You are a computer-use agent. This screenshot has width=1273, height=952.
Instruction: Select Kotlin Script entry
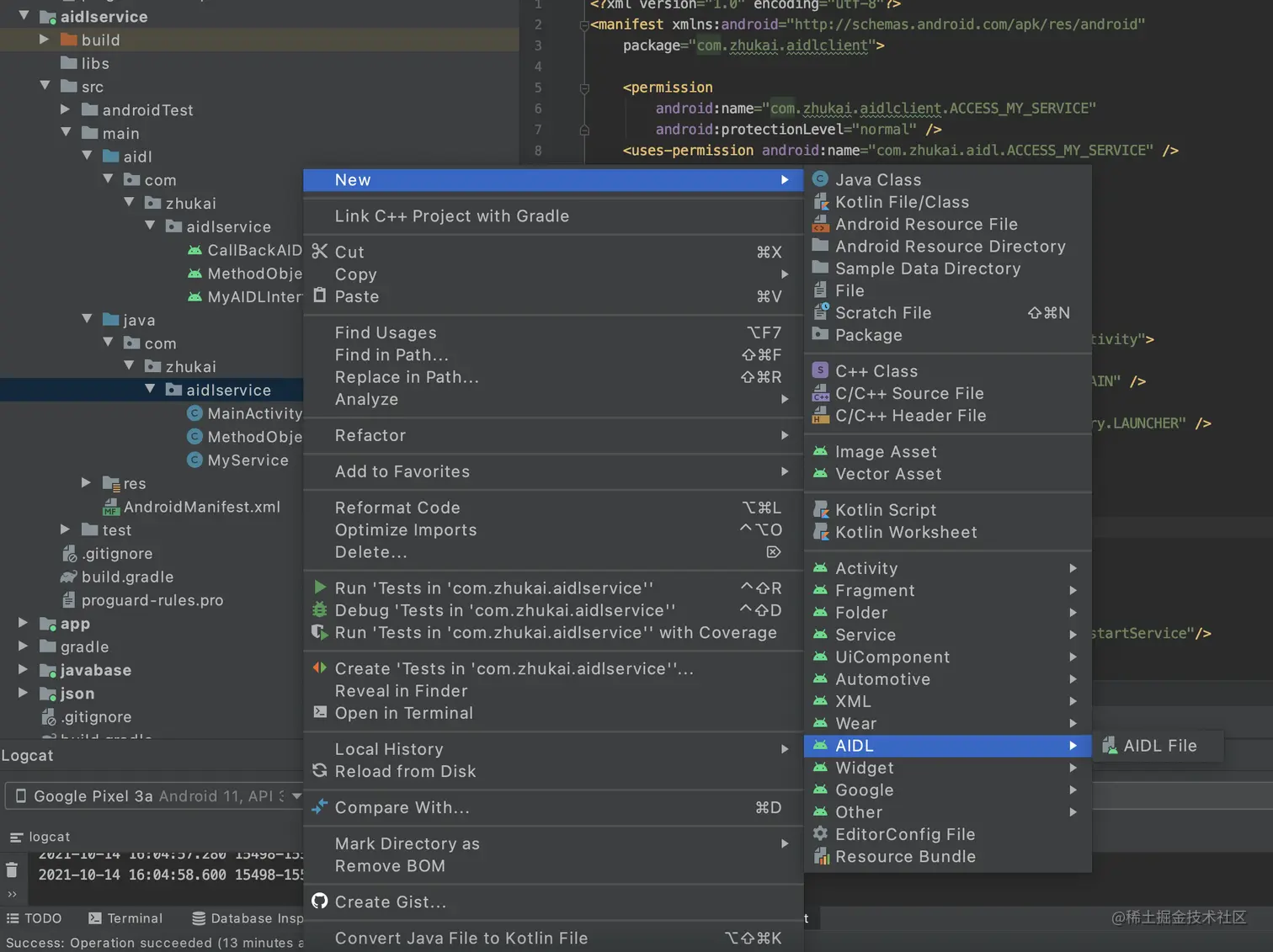947,509
